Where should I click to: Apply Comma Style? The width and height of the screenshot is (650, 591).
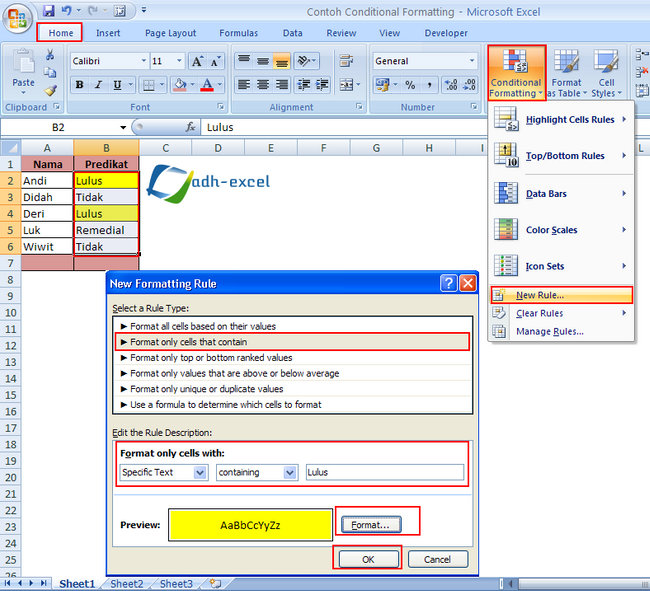(429, 85)
